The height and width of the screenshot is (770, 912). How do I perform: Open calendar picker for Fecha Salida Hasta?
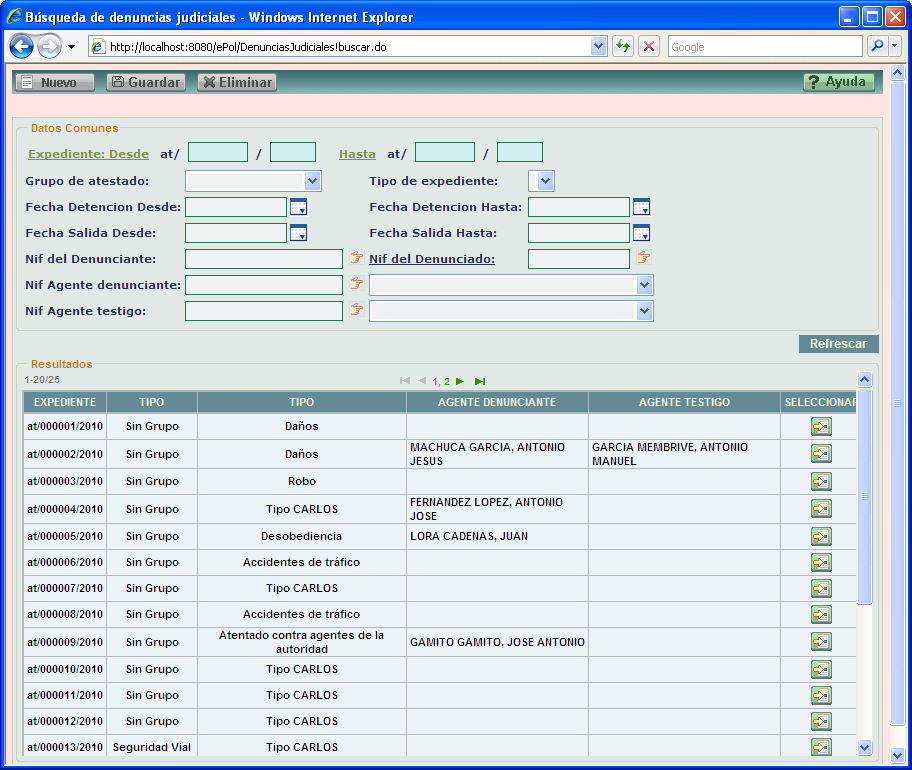[x=641, y=233]
